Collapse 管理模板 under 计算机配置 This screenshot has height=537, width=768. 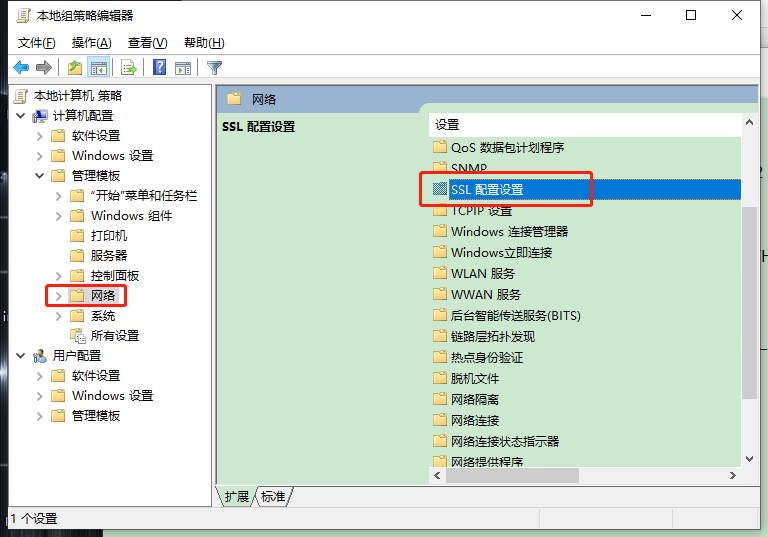[x=40, y=175]
